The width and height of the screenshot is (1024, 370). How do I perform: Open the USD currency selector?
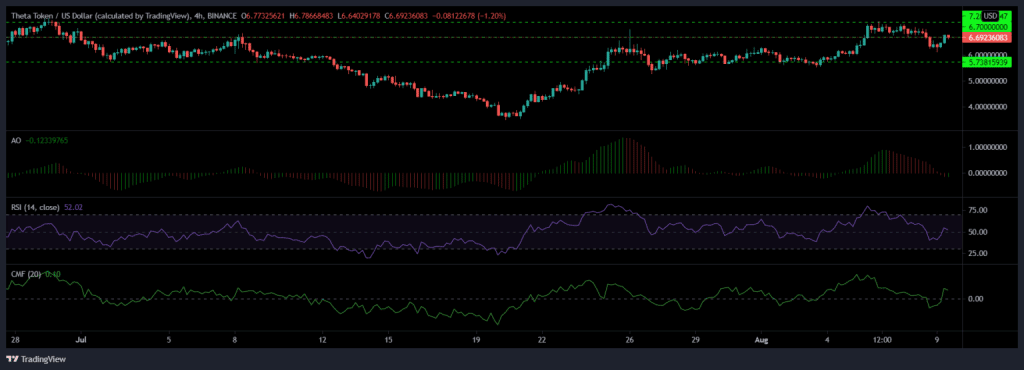(x=989, y=15)
